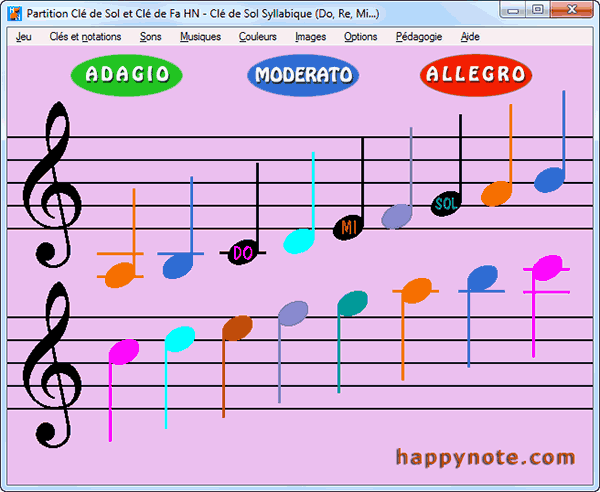Click the happynote.com link
600x492 pixels.
485,457
